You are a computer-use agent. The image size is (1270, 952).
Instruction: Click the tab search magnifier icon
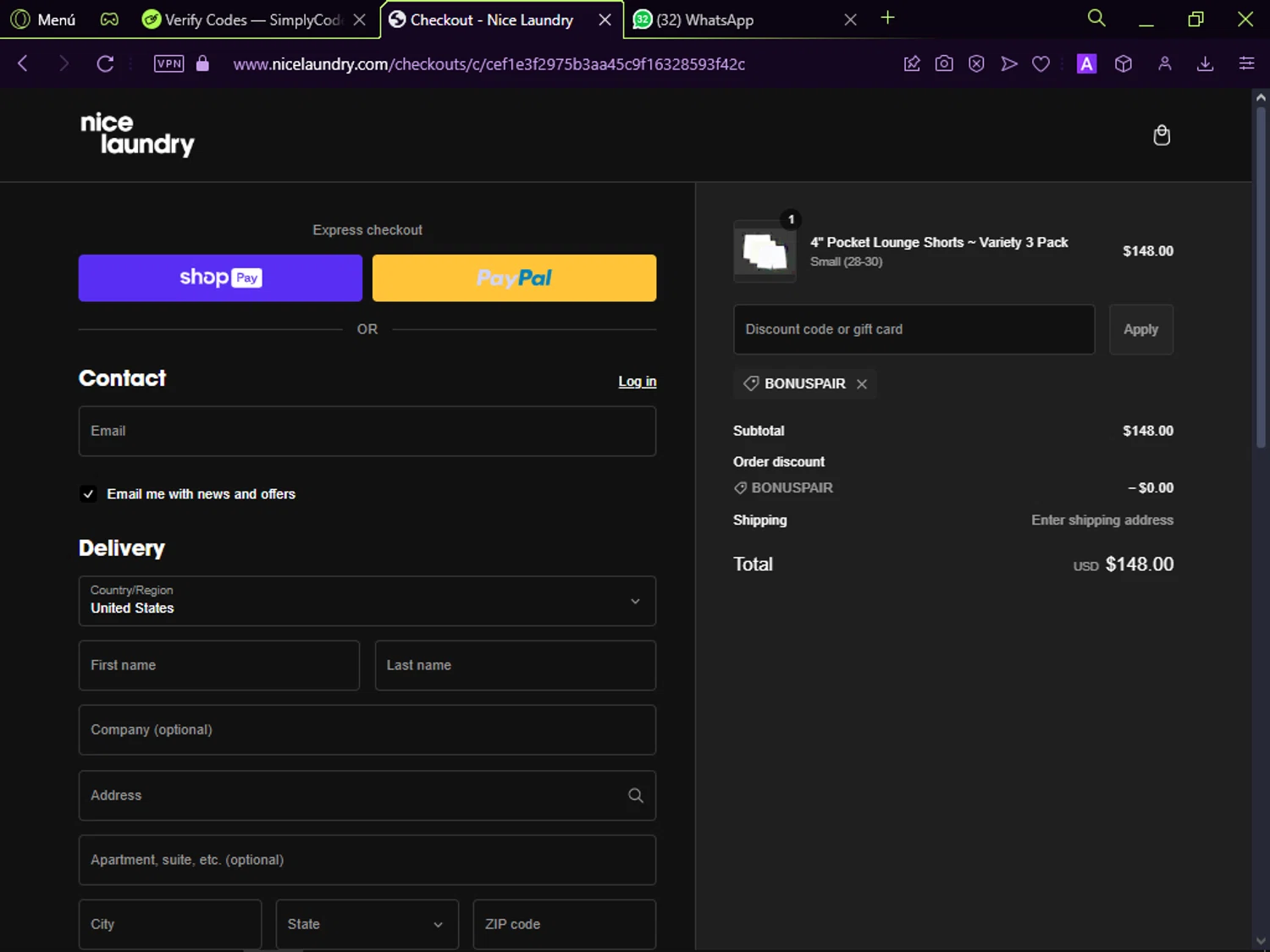click(x=1096, y=18)
